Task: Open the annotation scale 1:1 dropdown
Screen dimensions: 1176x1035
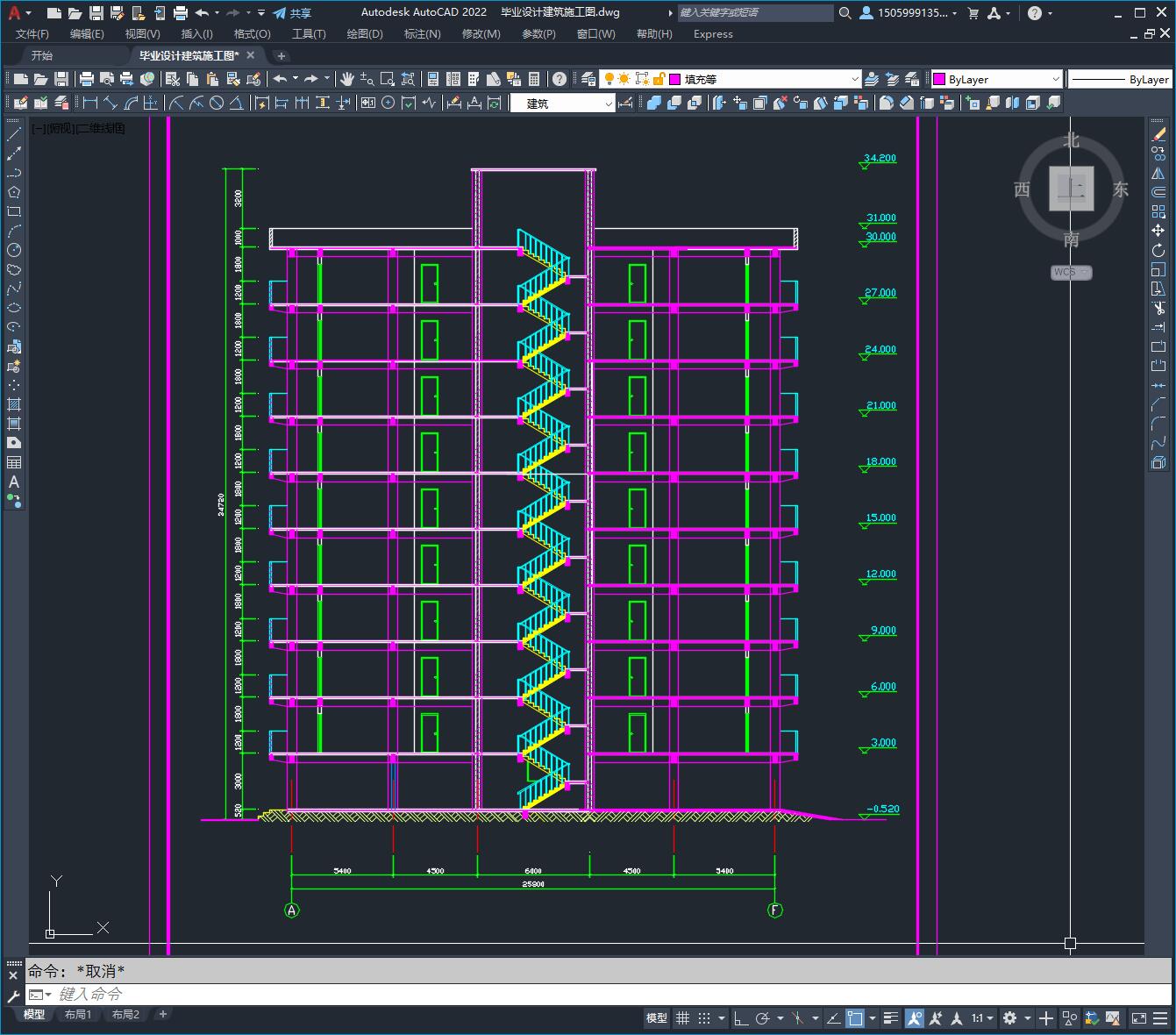Action: coord(982,1018)
